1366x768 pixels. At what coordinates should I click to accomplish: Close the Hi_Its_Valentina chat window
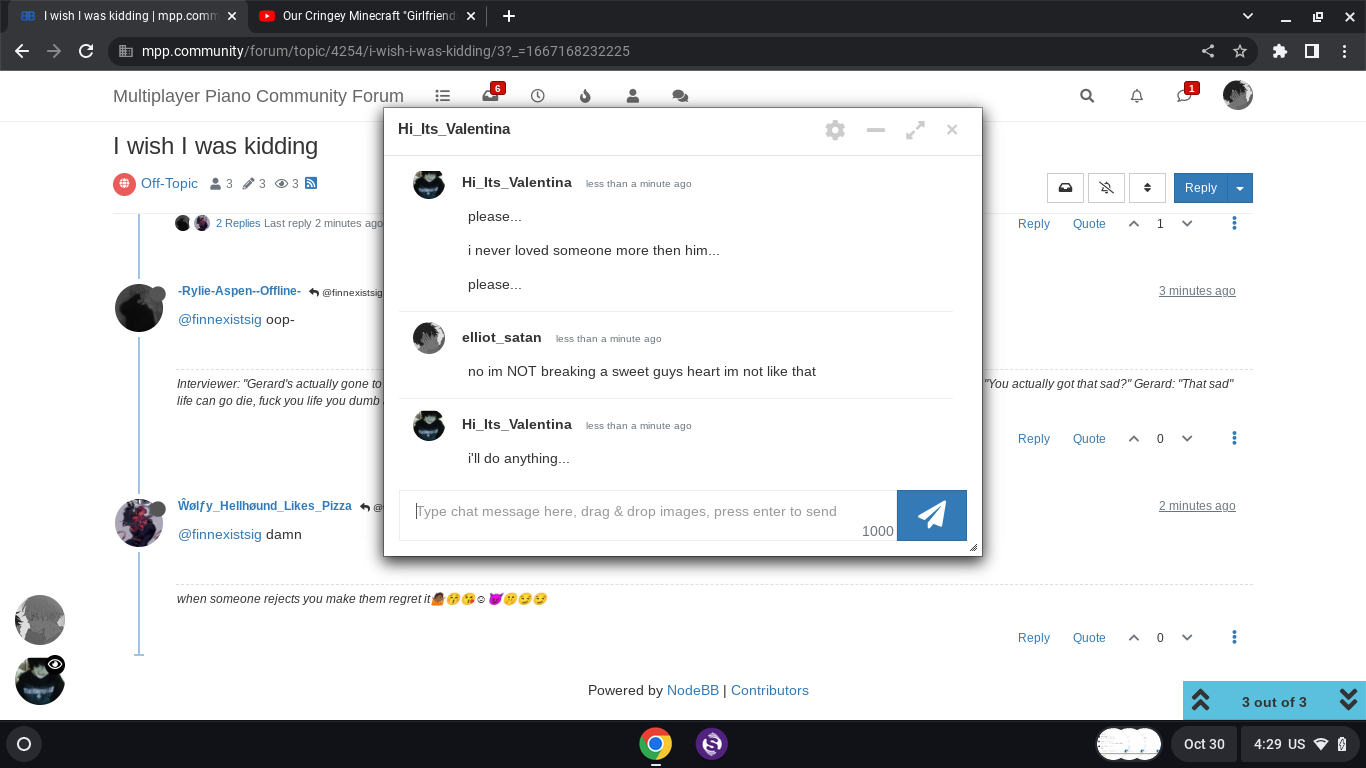[x=952, y=129]
